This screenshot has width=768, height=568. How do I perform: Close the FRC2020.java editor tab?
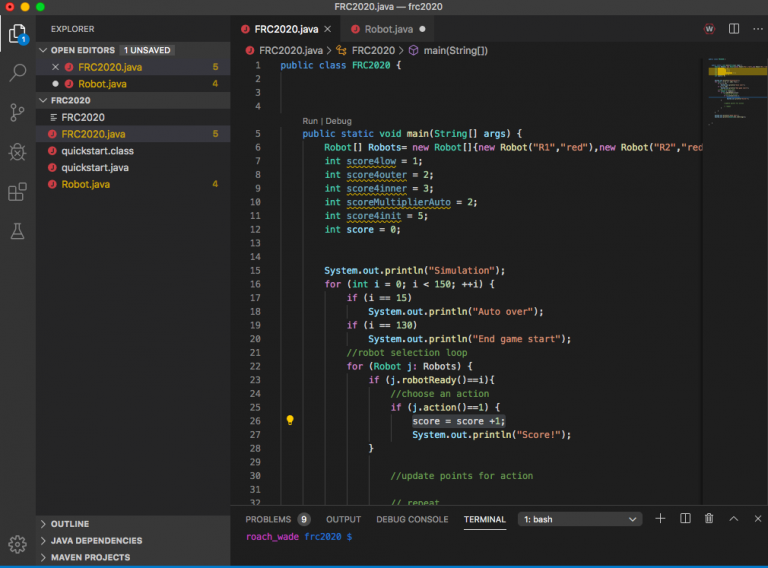click(x=328, y=29)
